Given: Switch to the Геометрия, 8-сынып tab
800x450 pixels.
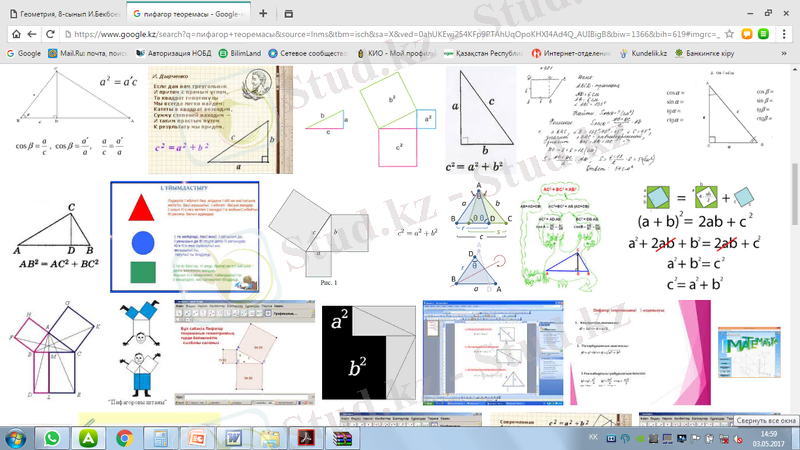Looking at the screenshot, I should (64, 14).
